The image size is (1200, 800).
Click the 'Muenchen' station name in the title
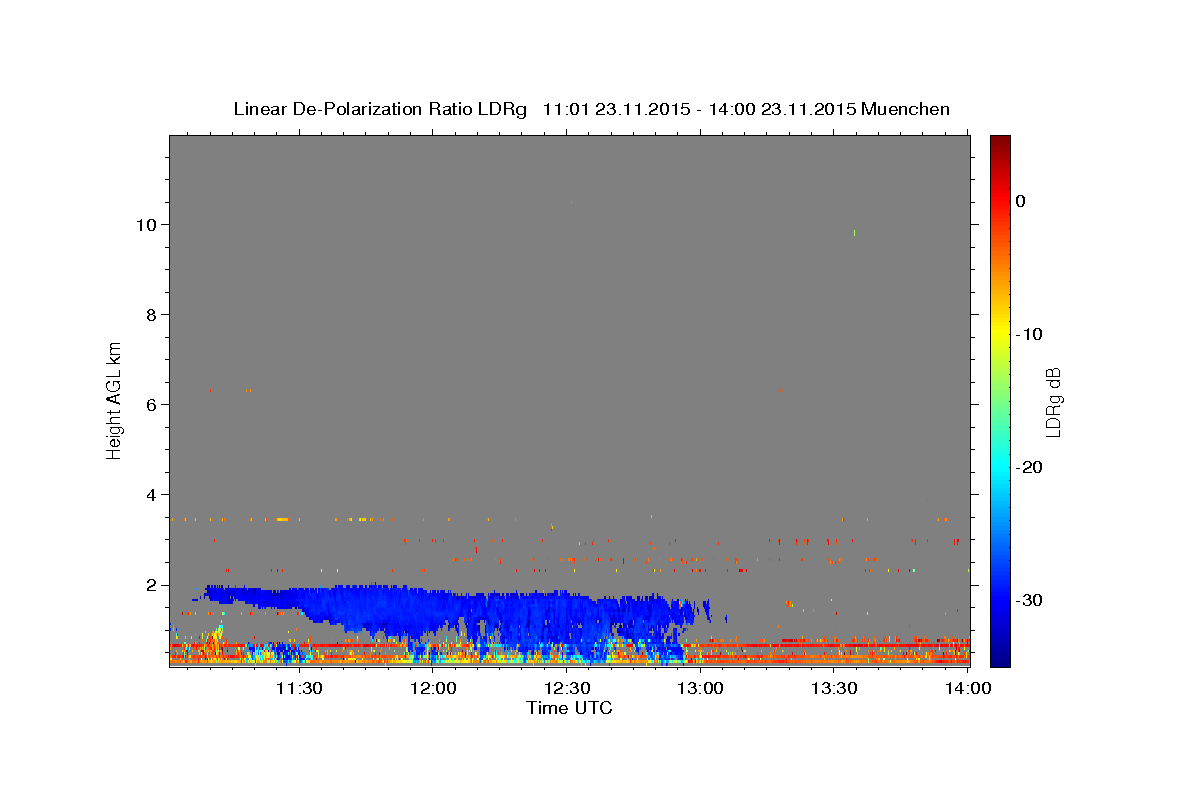(x=906, y=109)
